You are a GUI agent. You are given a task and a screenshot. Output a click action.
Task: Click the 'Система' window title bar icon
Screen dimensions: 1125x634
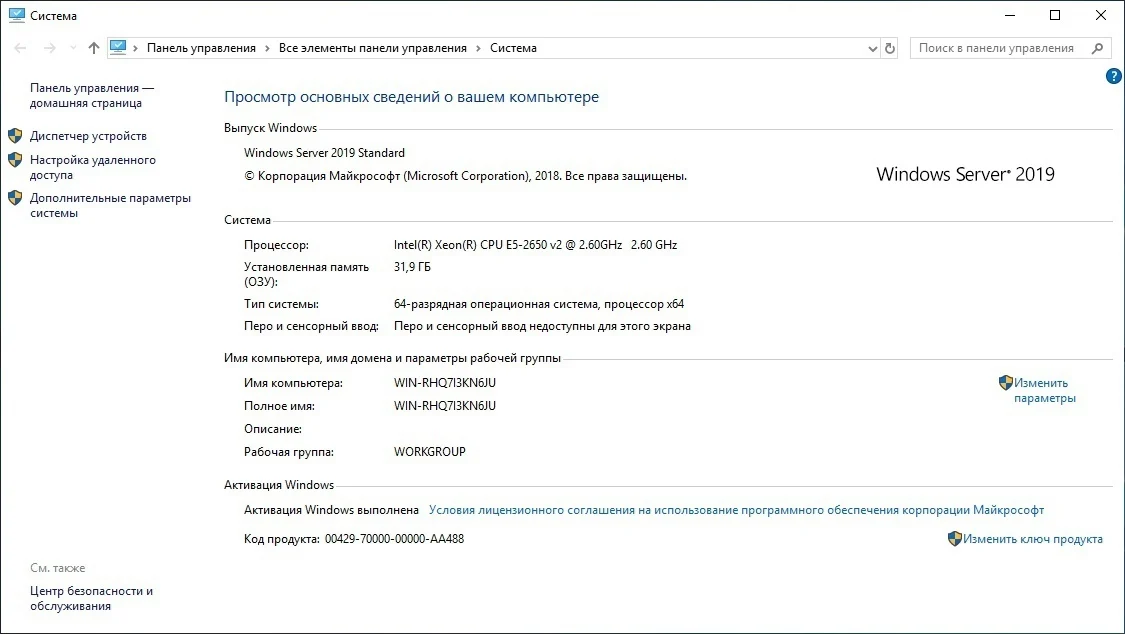17,15
